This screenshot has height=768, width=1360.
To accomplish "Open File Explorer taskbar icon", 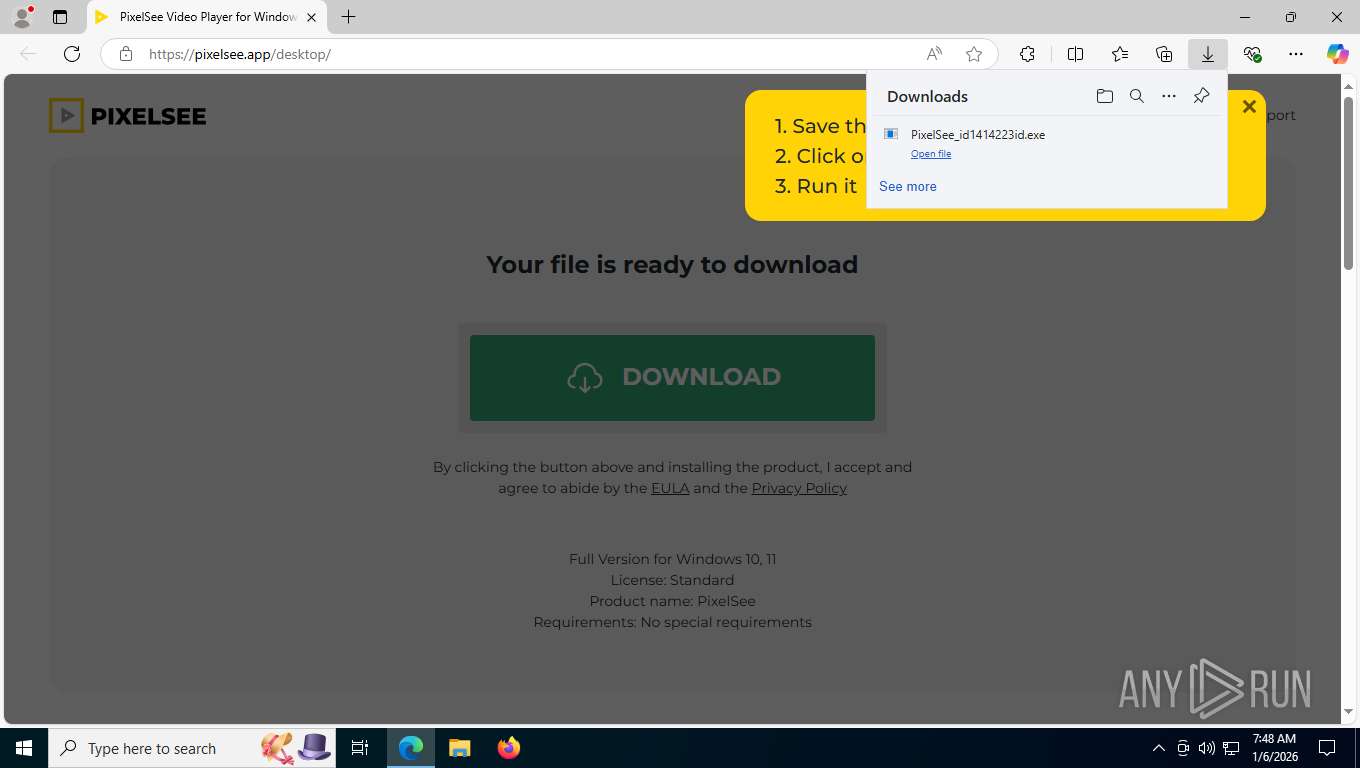I will tap(460, 748).
